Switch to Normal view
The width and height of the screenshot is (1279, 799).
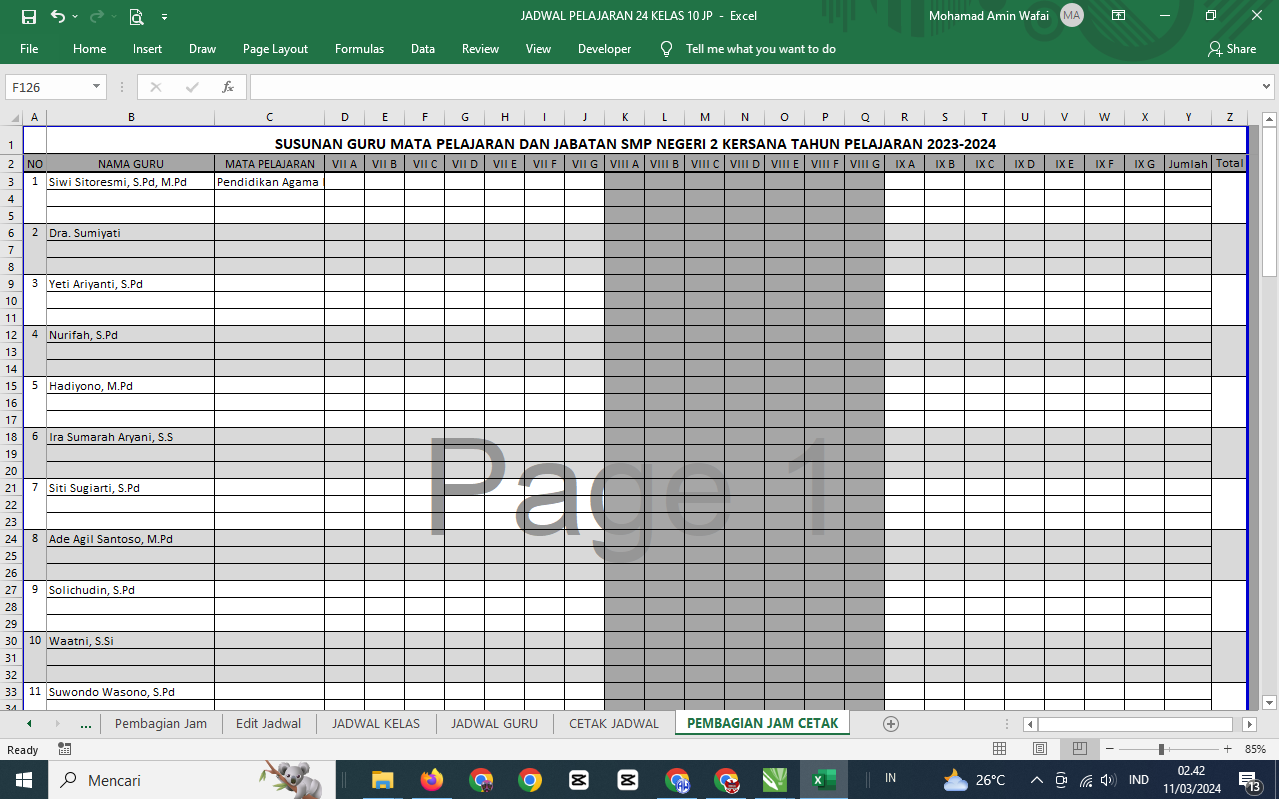point(999,749)
